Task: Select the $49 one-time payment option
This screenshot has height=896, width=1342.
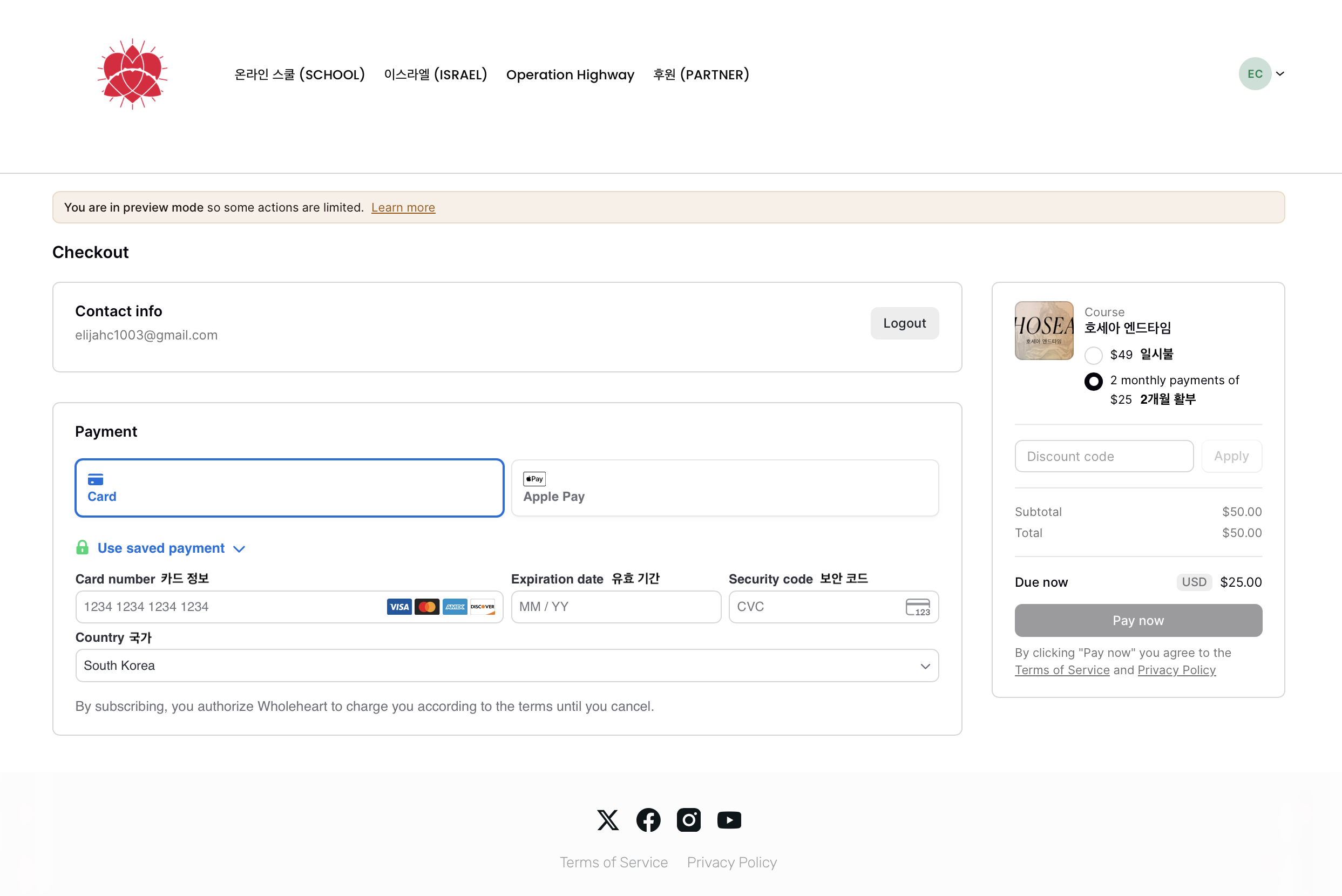Action: (1093, 355)
